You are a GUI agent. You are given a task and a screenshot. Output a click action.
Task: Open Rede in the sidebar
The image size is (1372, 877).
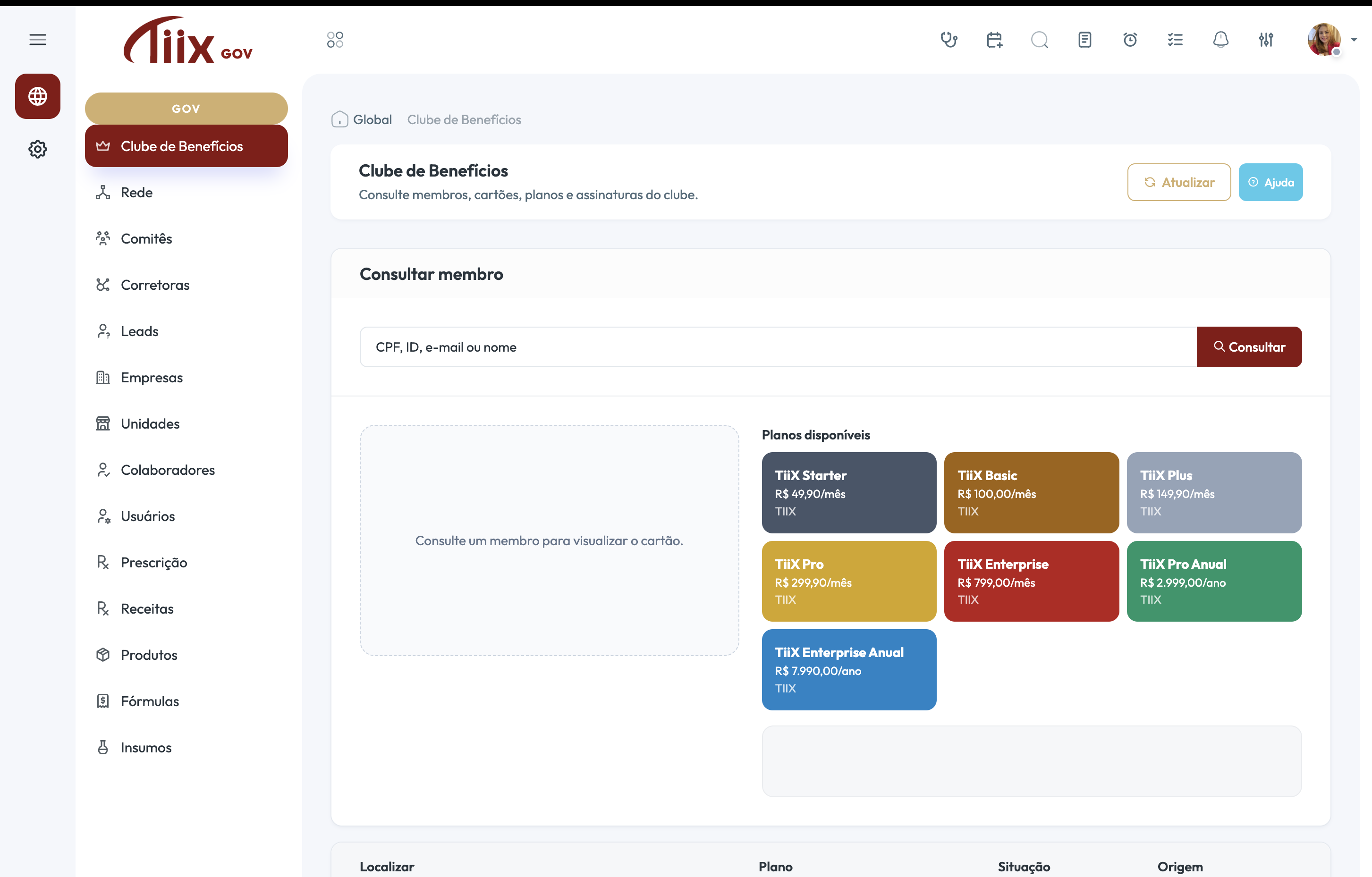point(186,193)
